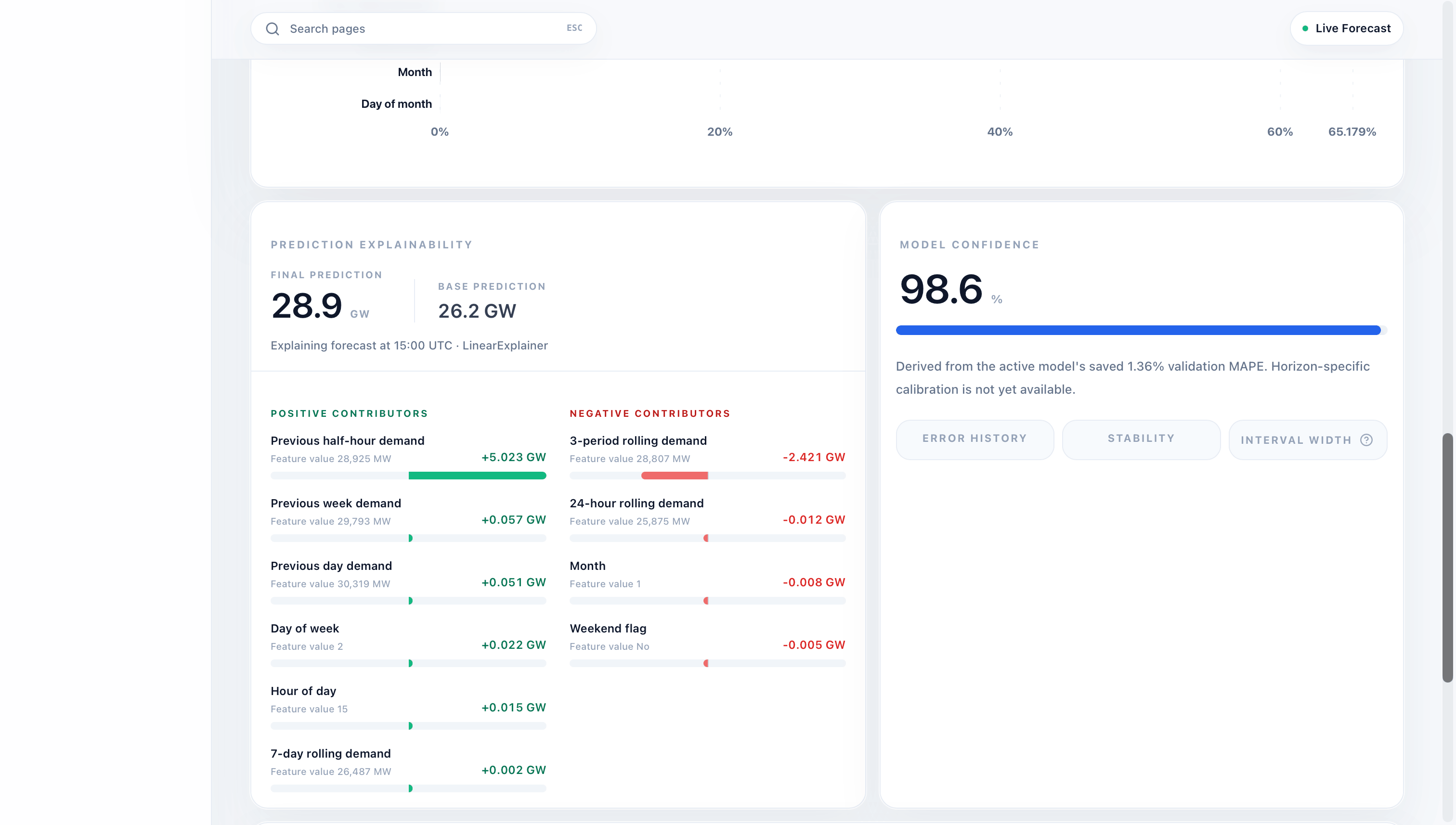This screenshot has height=825, width=1456.
Task: Click the -0.008 GW contribution value
Action: pos(814,582)
